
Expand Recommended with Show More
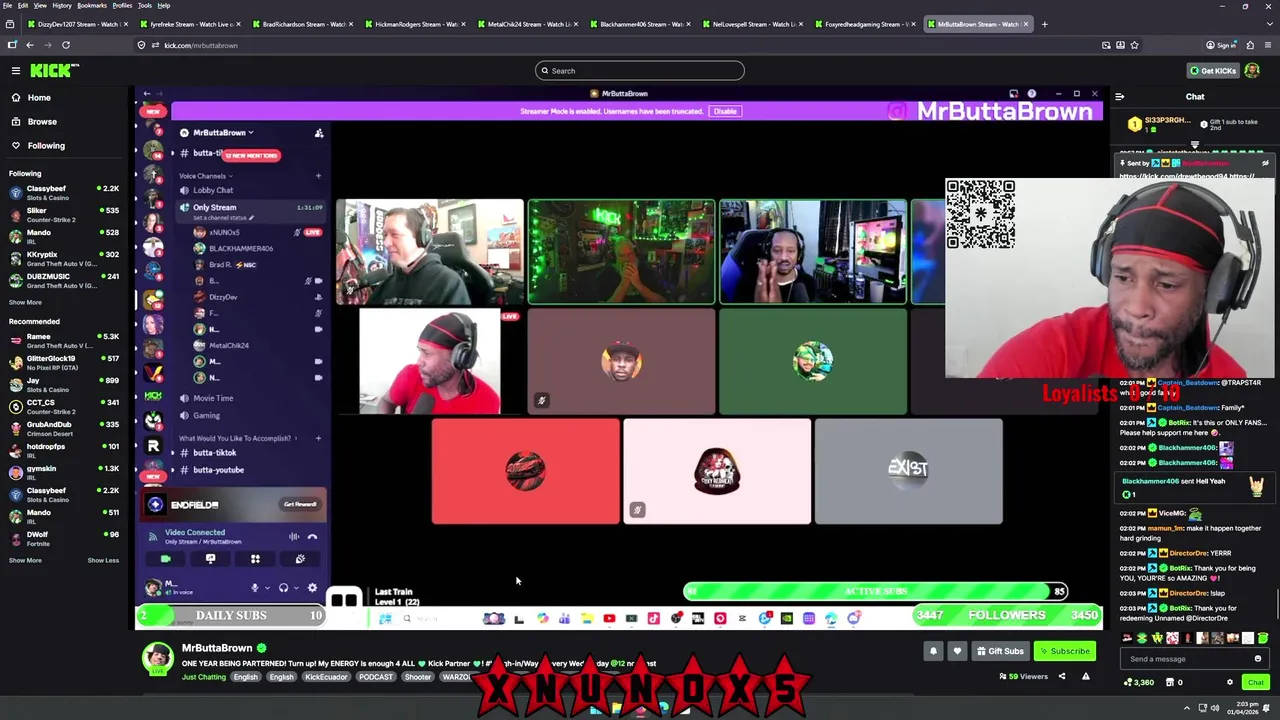point(26,560)
